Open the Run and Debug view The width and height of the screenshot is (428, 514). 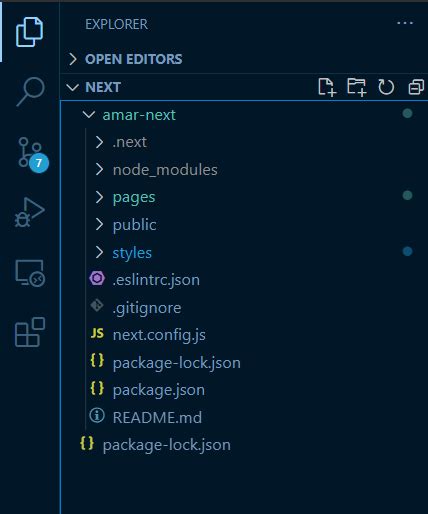29,212
